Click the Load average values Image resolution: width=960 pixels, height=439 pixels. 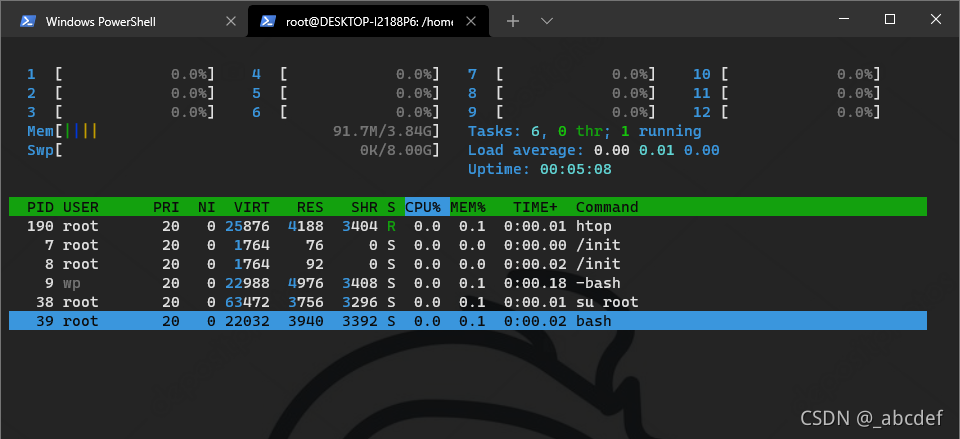point(657,150)
